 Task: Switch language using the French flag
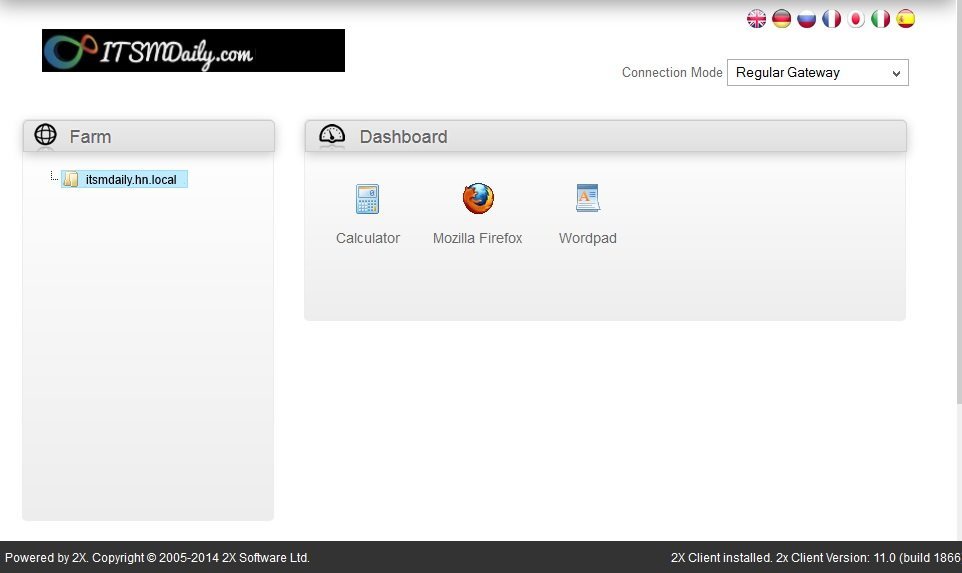coord(831,19)
